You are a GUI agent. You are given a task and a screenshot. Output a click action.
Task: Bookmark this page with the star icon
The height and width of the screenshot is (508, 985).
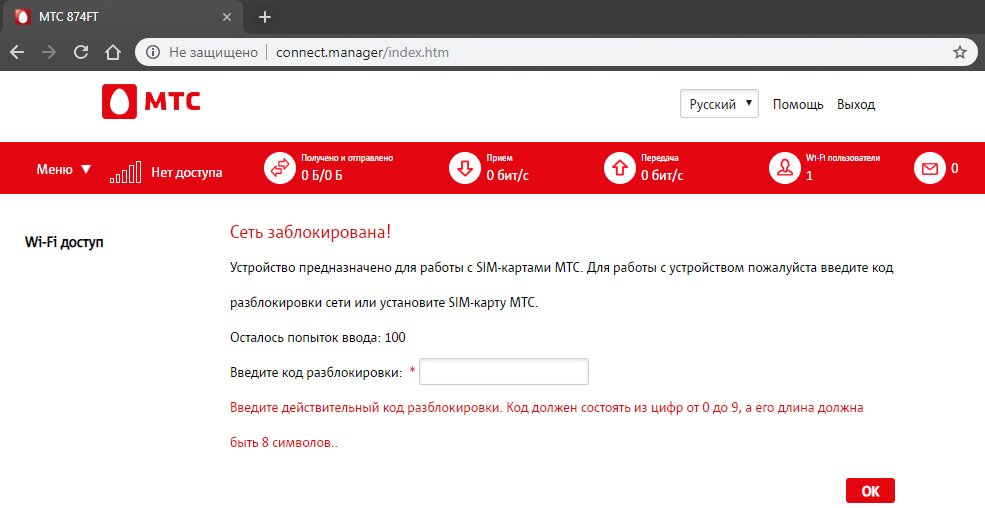(x=960, y=52)
